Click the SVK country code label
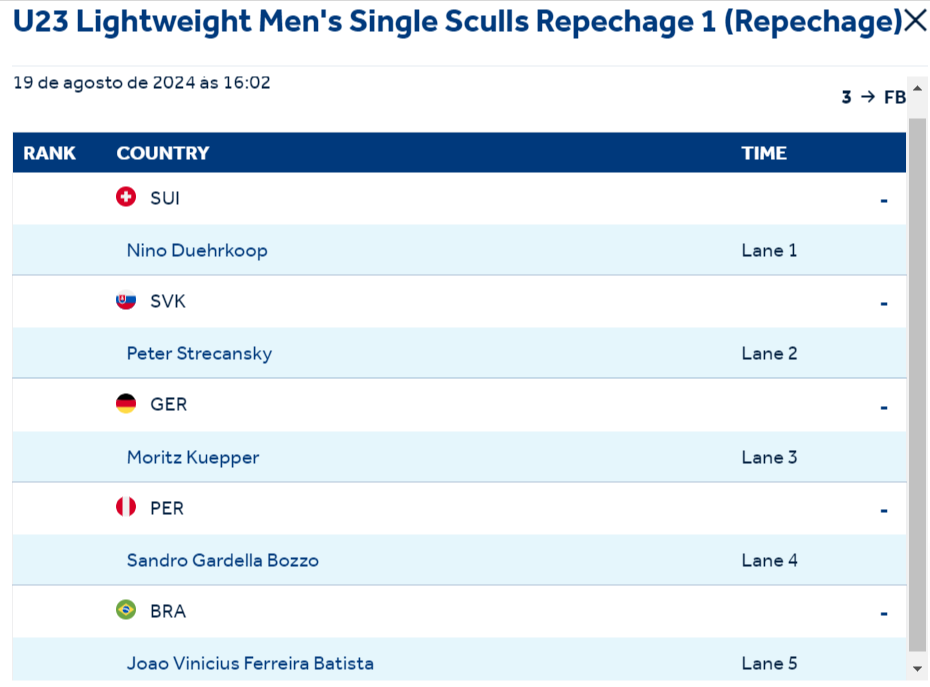 tap(168, 301)
